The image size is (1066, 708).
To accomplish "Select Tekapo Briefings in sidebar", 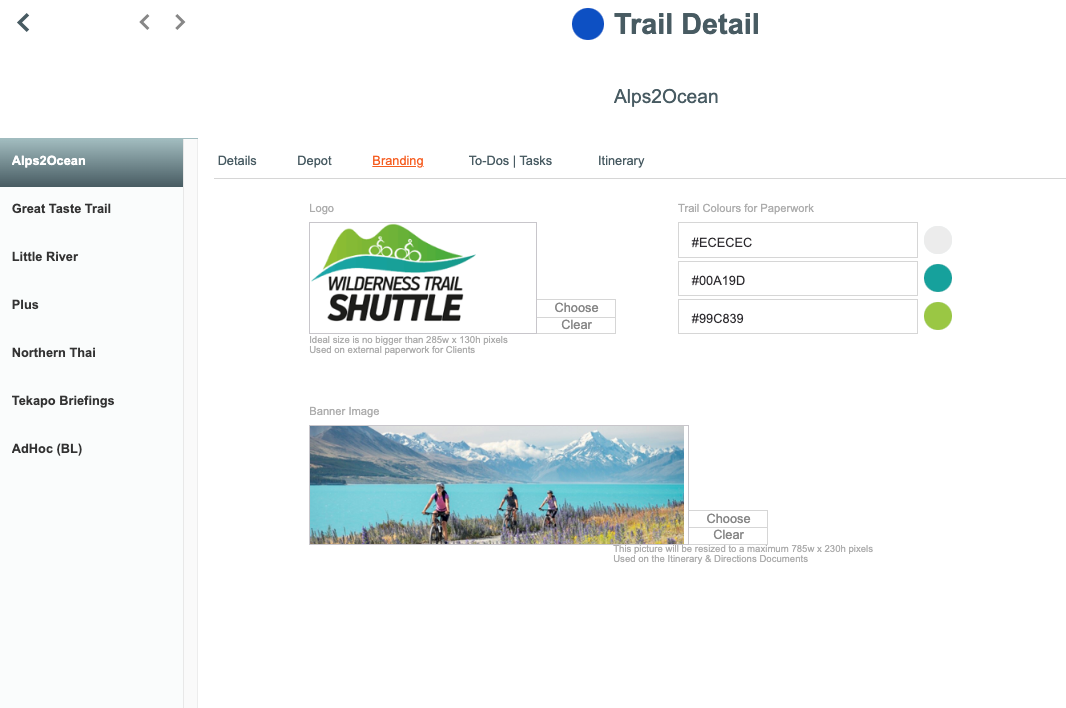I will pyautogui.click(x=91, y=401).
